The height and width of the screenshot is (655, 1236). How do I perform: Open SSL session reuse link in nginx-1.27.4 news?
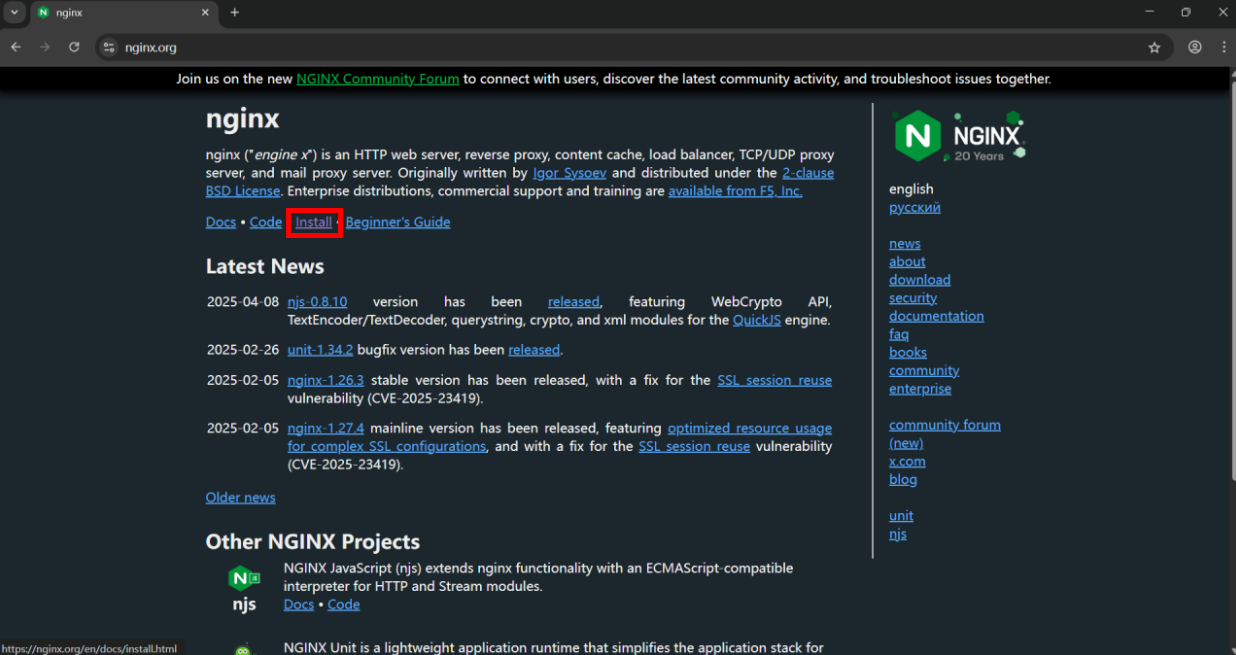pyautogui.click(x=694, y=446)
